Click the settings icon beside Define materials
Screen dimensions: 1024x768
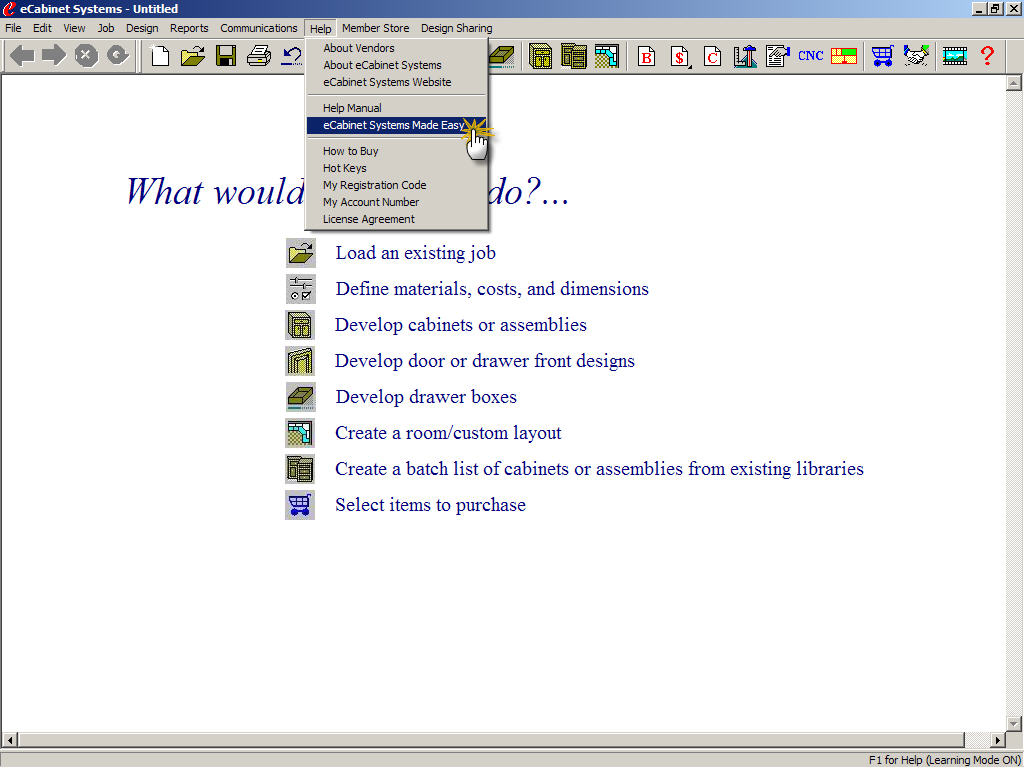click(x=300, y=289)
